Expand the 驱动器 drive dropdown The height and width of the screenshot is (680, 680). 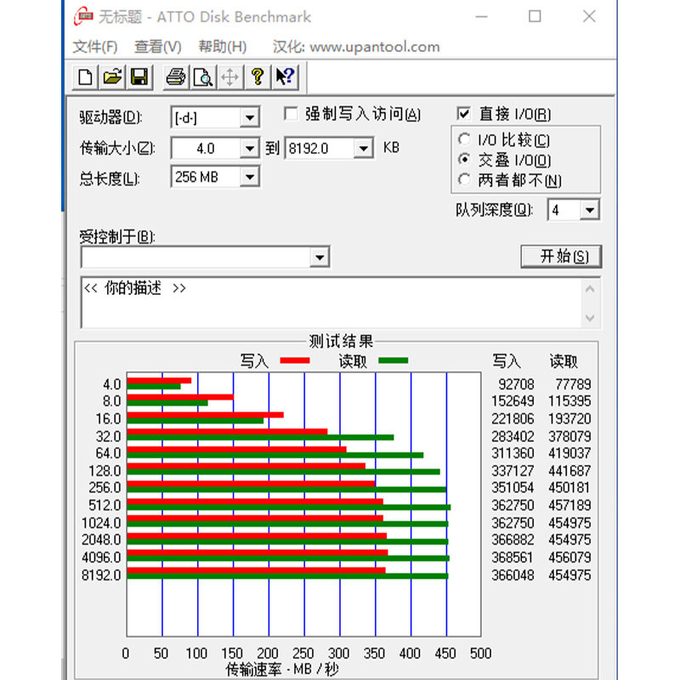coord(249,118)
